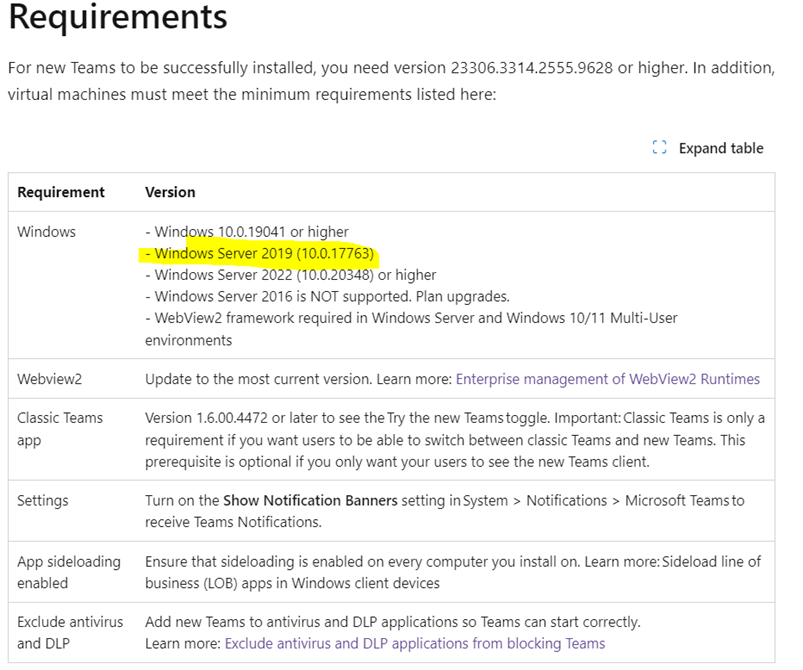Click the App sideloading enabled row label
Screen dimensions: 803x670
click(69, 572)
